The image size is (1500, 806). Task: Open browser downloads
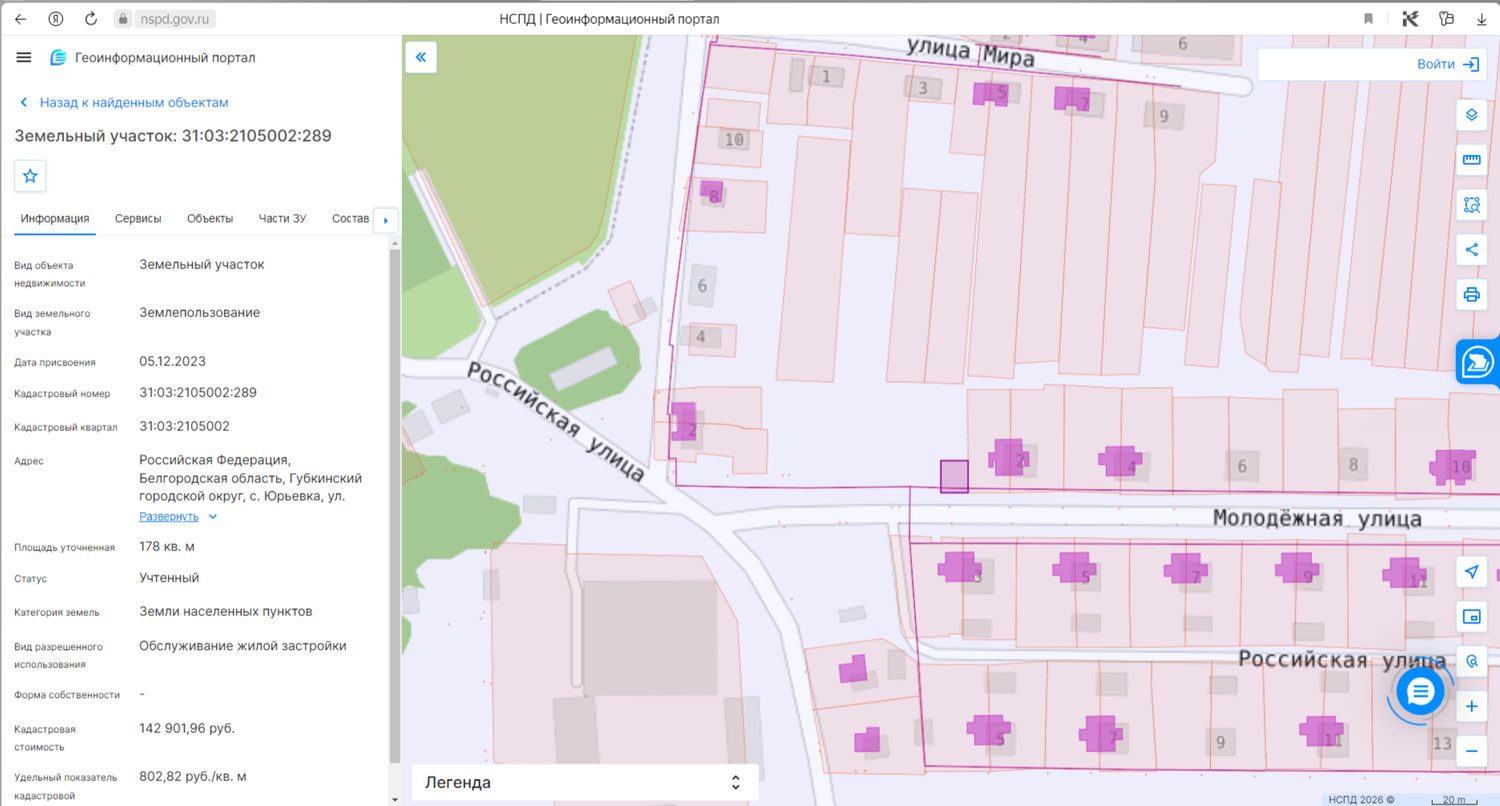coord(1482,19)
